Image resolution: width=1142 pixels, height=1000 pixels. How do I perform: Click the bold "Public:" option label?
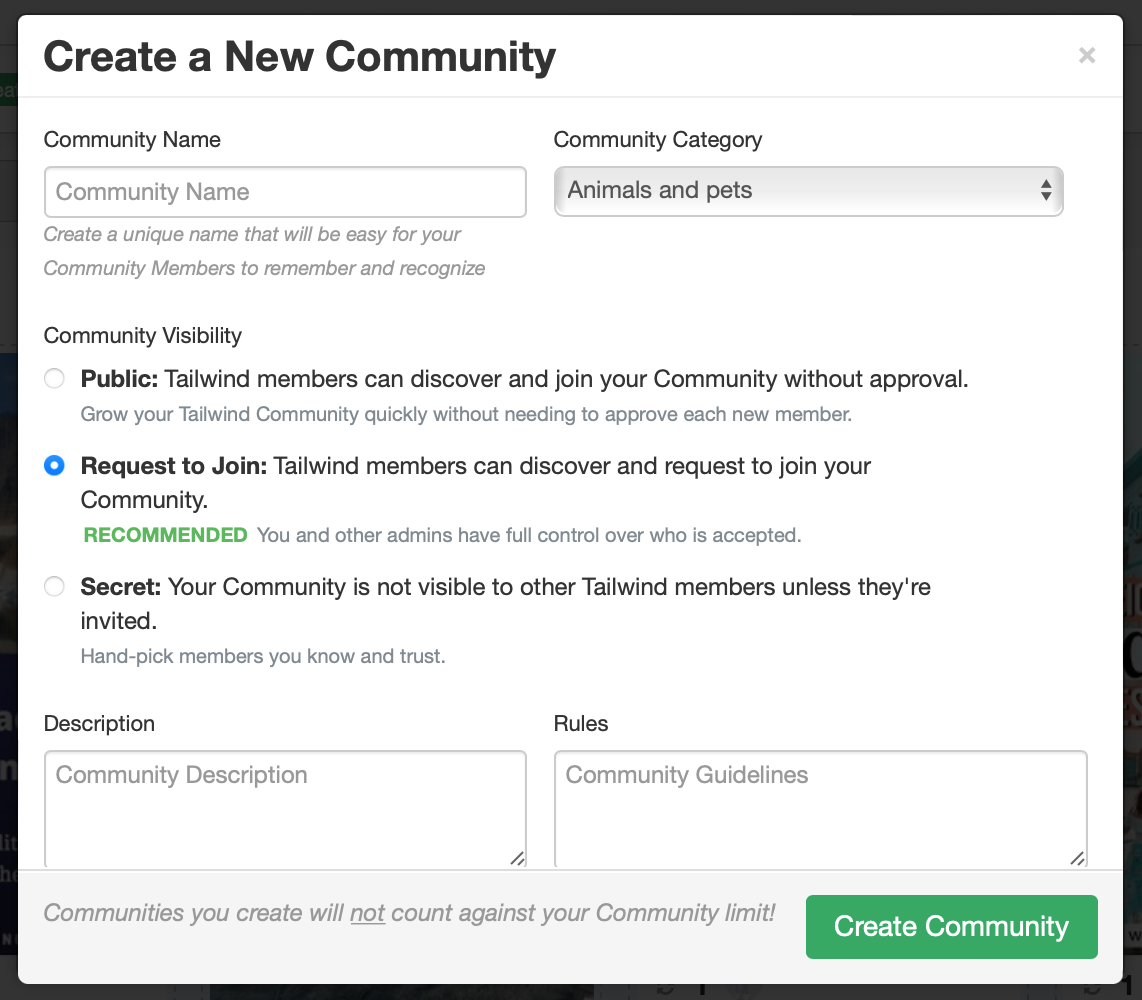click(x=120, y=379)
